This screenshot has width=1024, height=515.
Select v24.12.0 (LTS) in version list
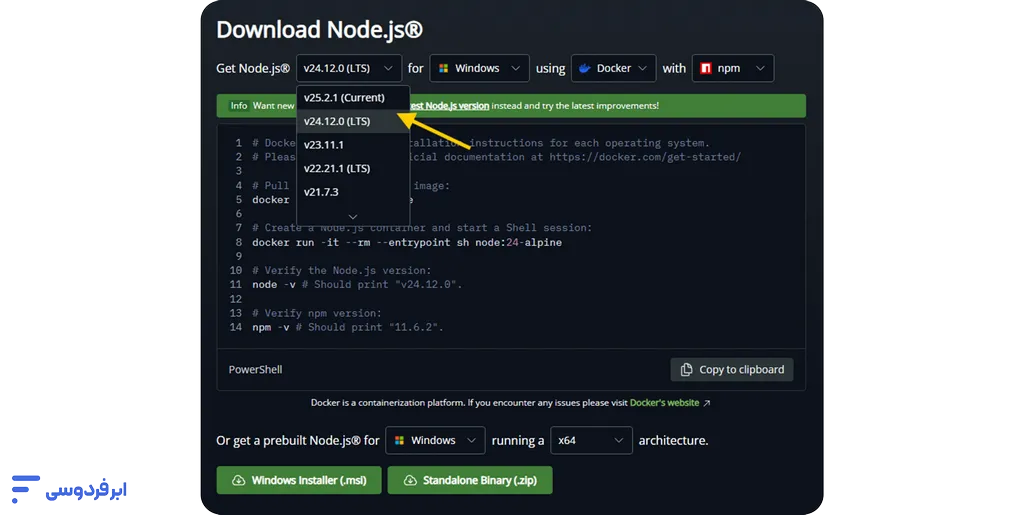353,121
